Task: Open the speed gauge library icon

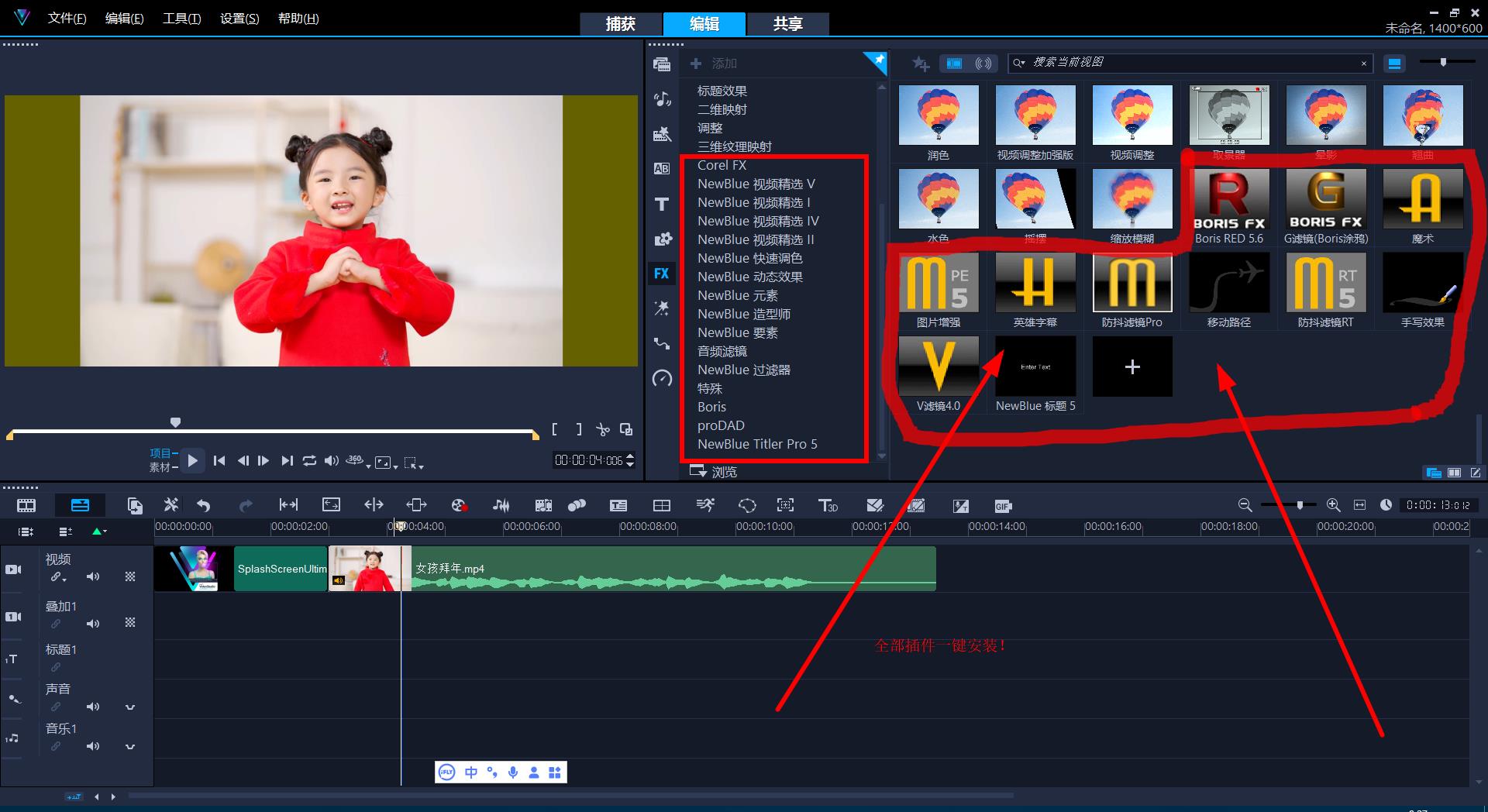Action: pyautogui.click(x=662, y=378)
